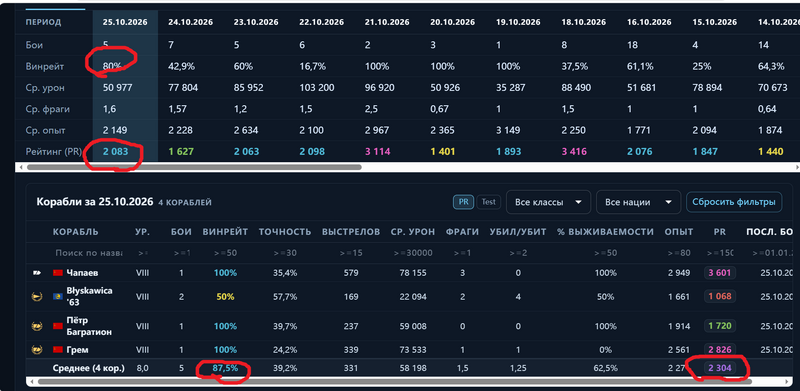This screenshot has height=391, width=800.
Task: Select the 25.10.2026 period column
Action: (x=125, y=22)
